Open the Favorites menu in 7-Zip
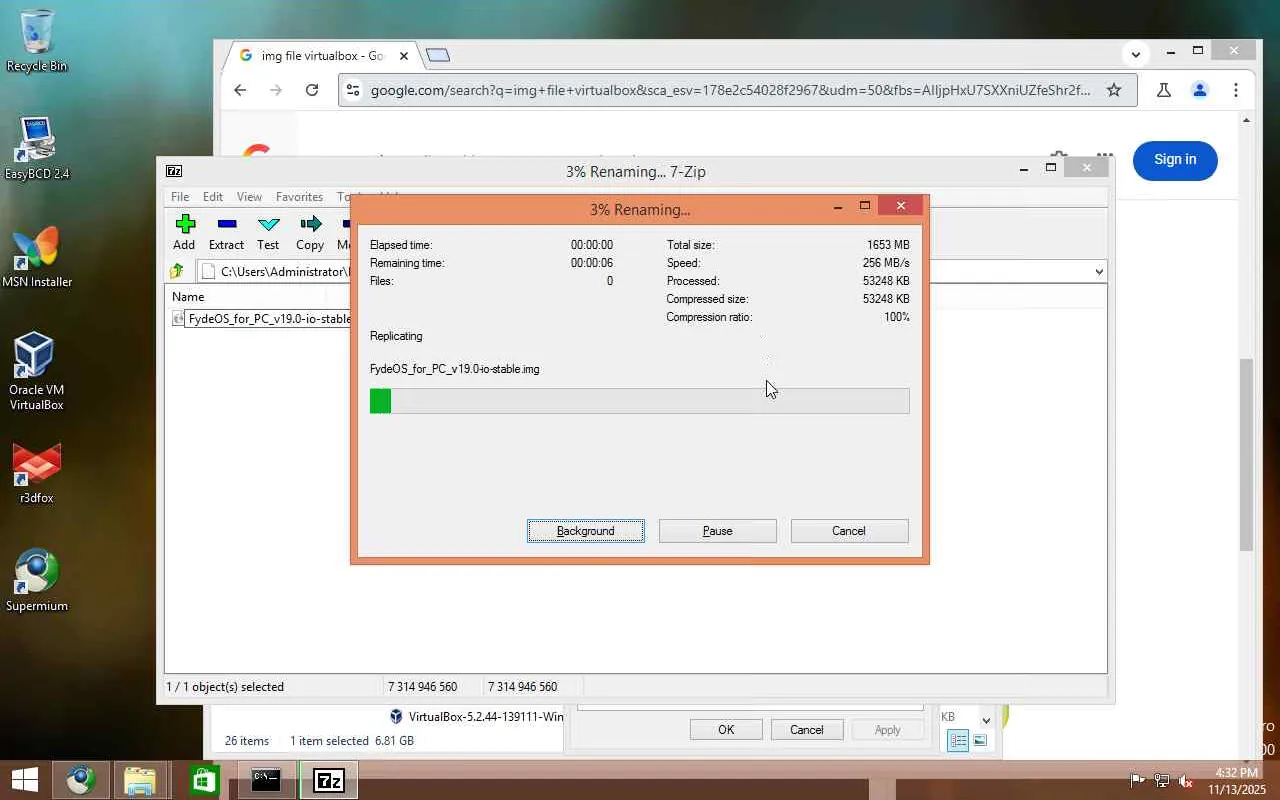Screen dimensions: 1280x800 click(x=299, y=197)
